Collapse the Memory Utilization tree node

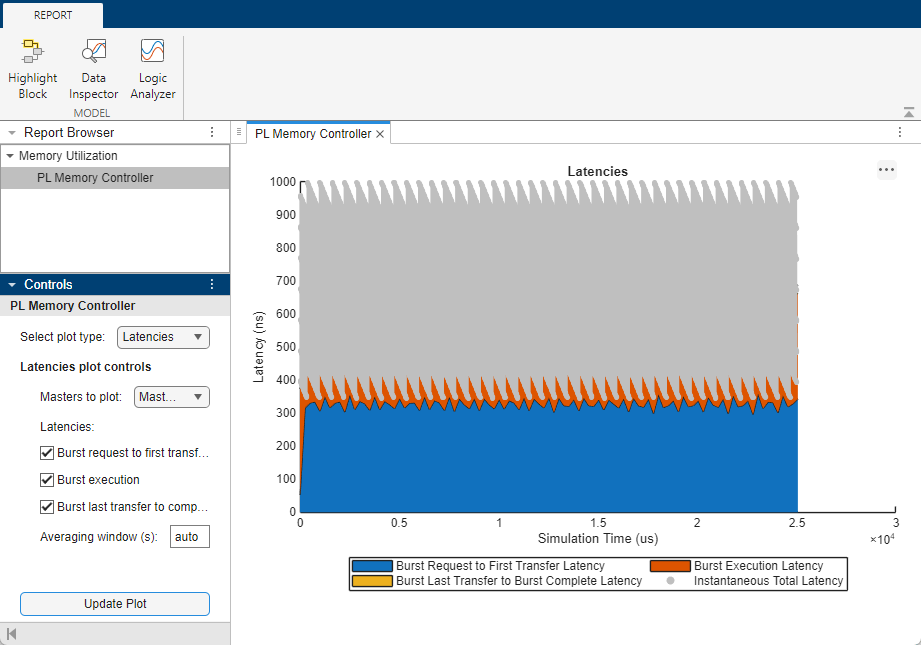click(x=9, y=156)
